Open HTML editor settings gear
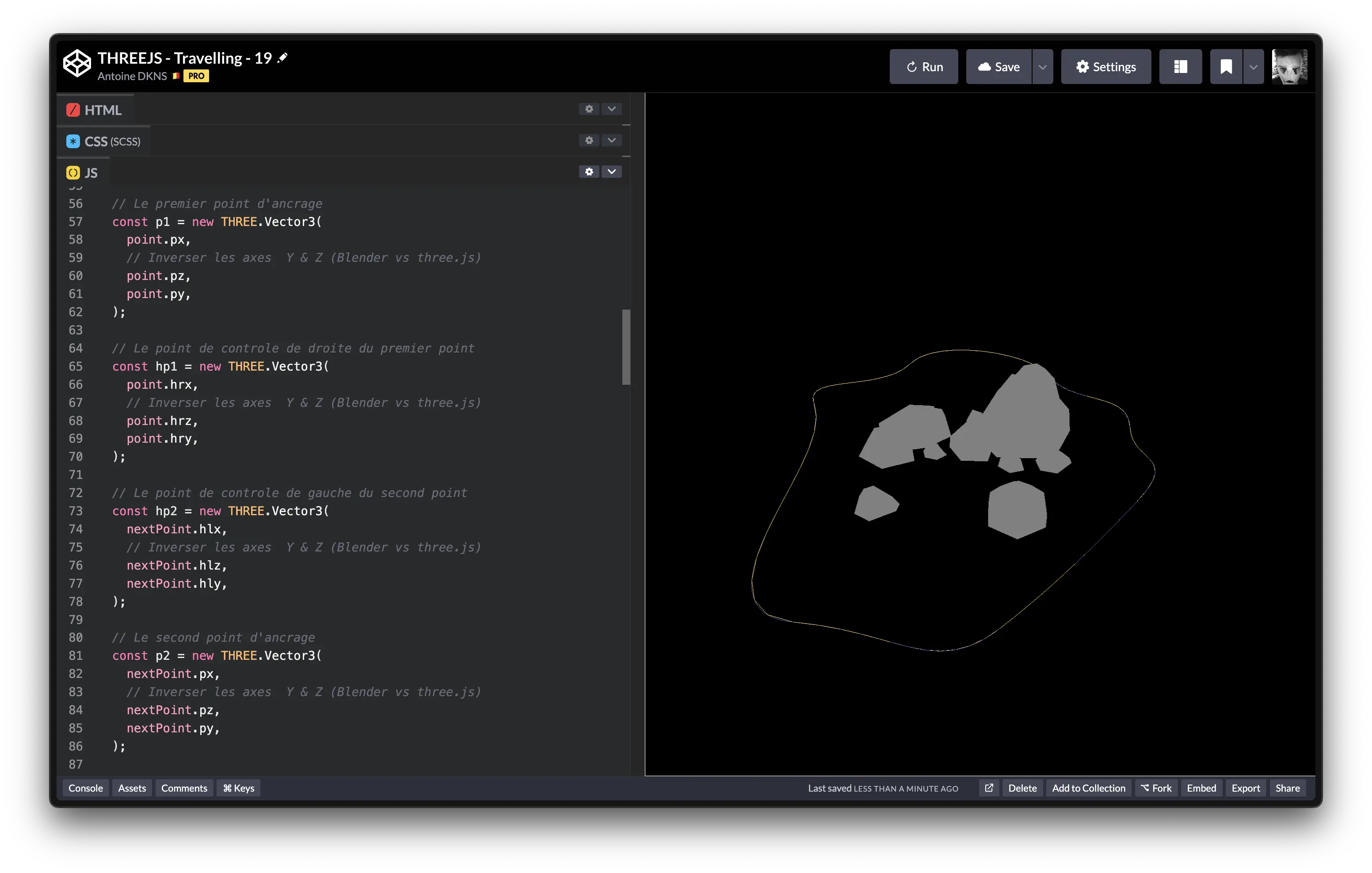The width and height of the screenshot is (1372, 873). click(589, 109)
